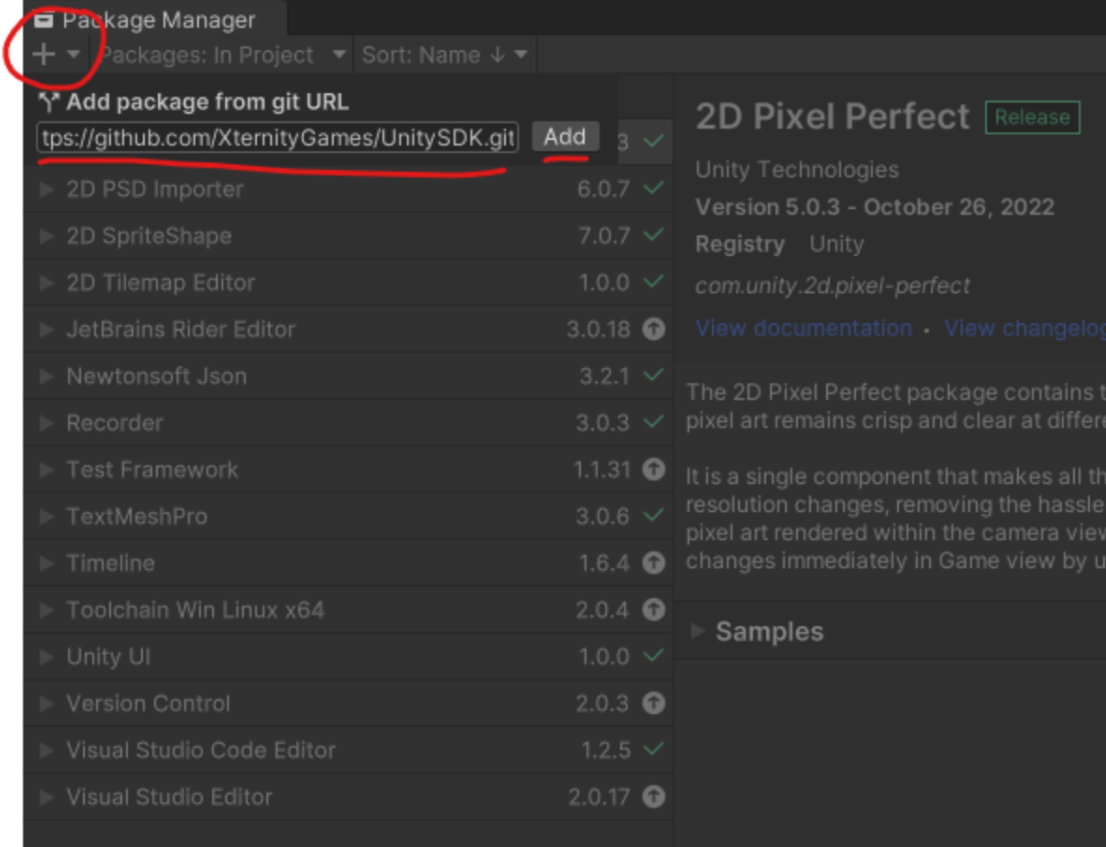Open the Packages: In Project dropdown

(x=223, y=54)
